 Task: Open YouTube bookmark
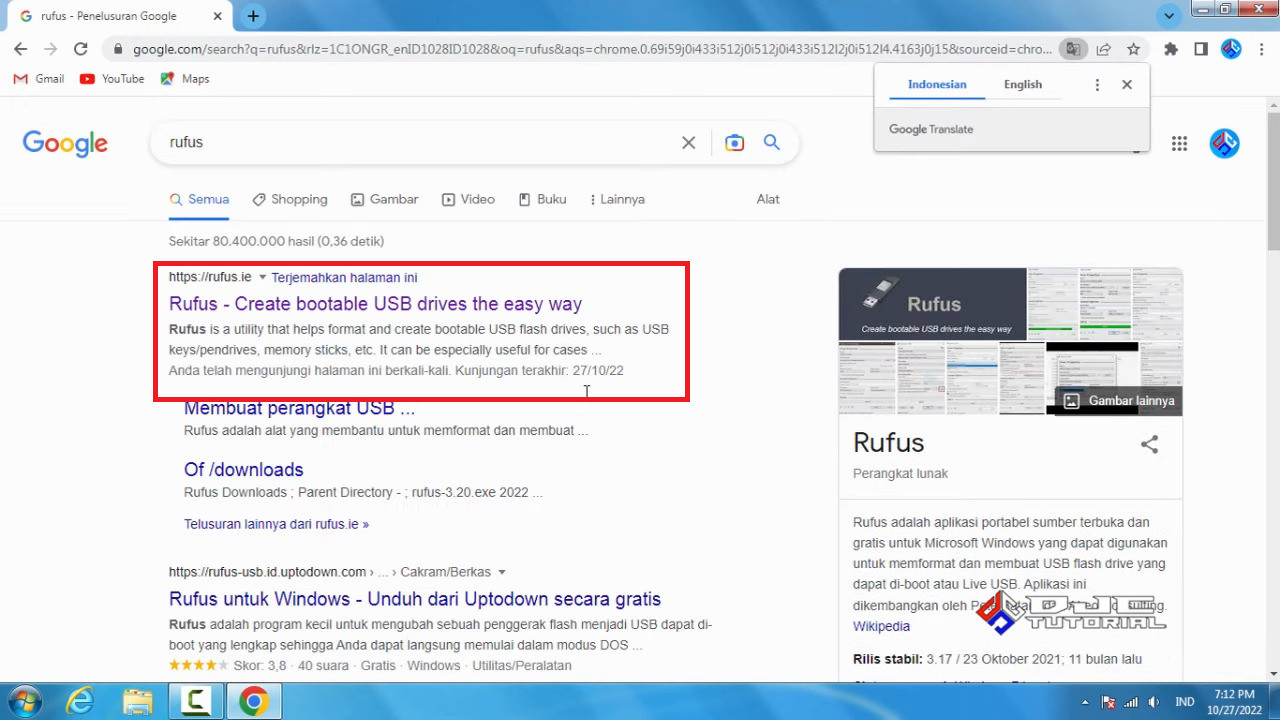click(x=112, y=79)
